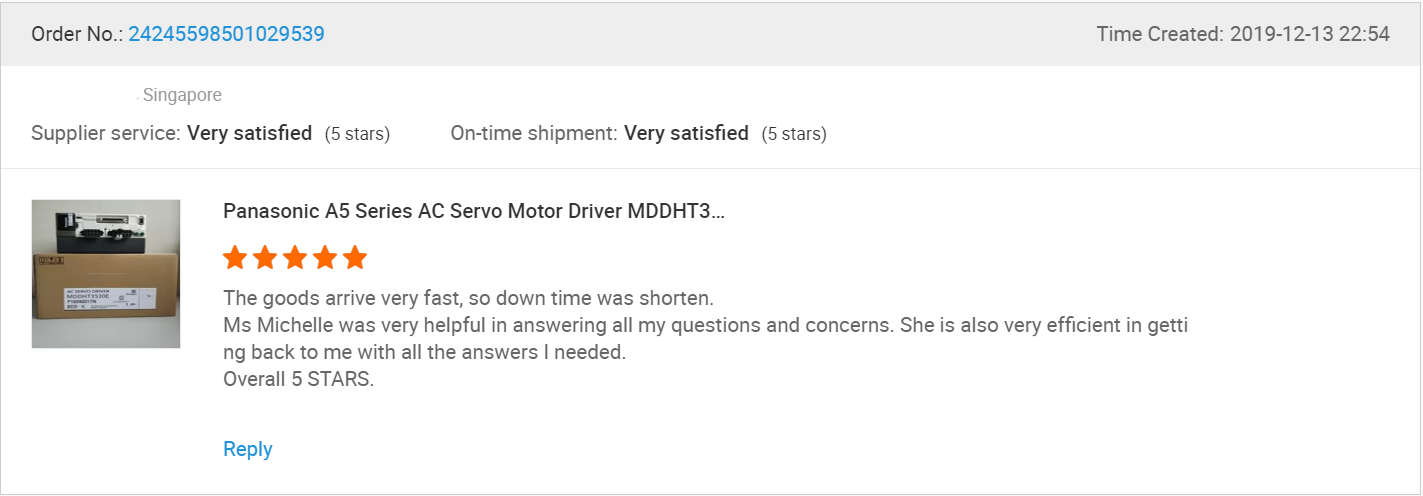Click the last orange rating star
Screen dimensions: 1423x496
click(355, 258)
